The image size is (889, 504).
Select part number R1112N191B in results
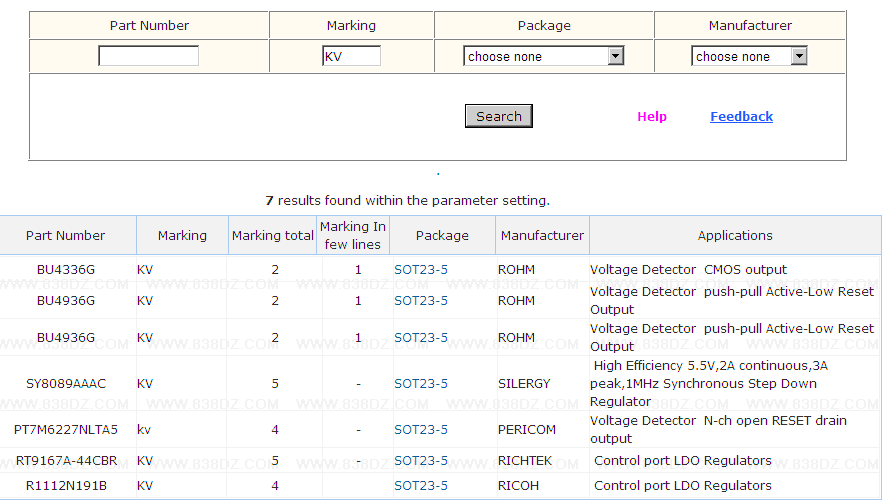click(66, 486)
